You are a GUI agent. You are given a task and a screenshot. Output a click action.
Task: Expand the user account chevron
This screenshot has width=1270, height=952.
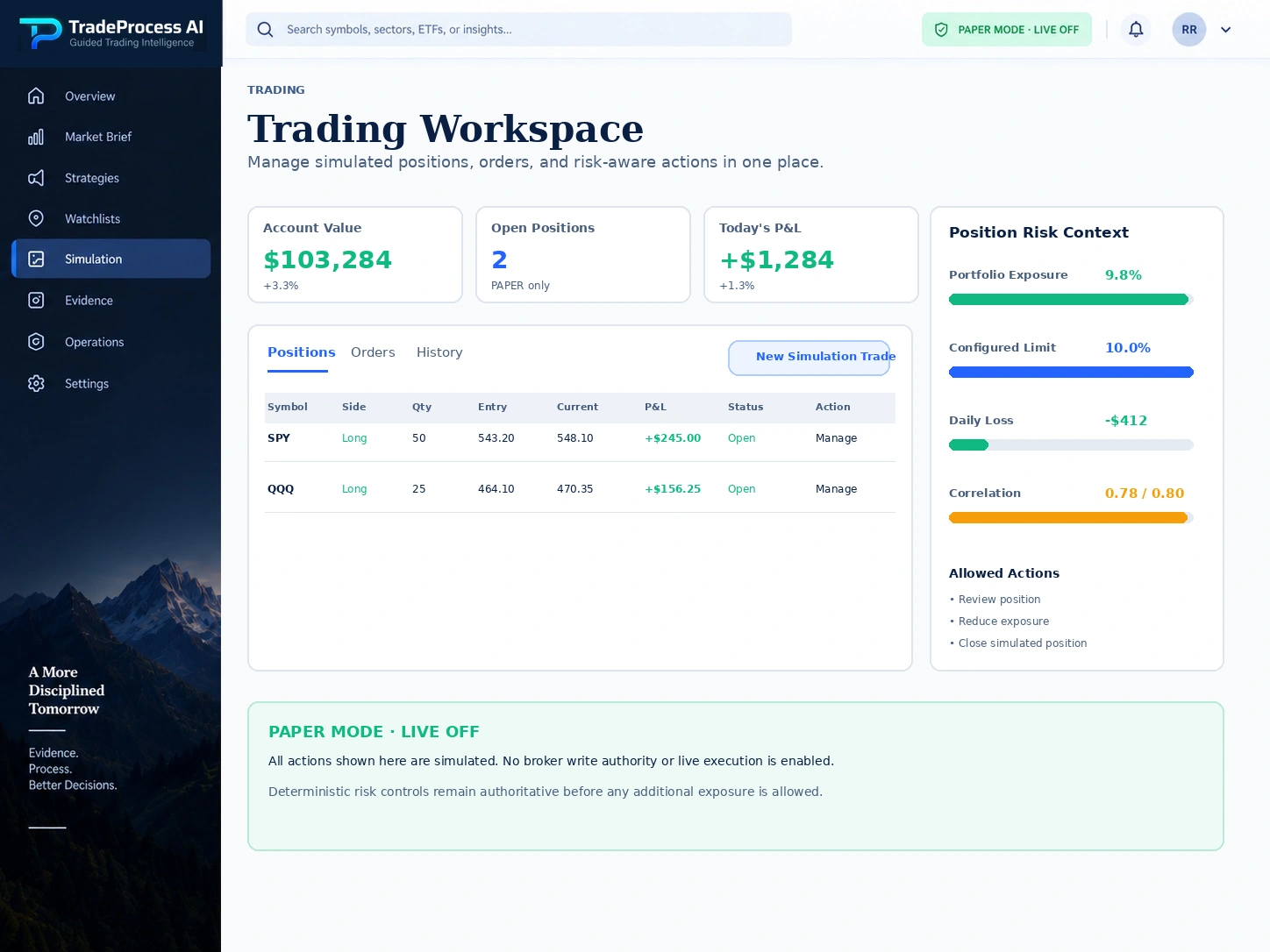[1226, 29]
